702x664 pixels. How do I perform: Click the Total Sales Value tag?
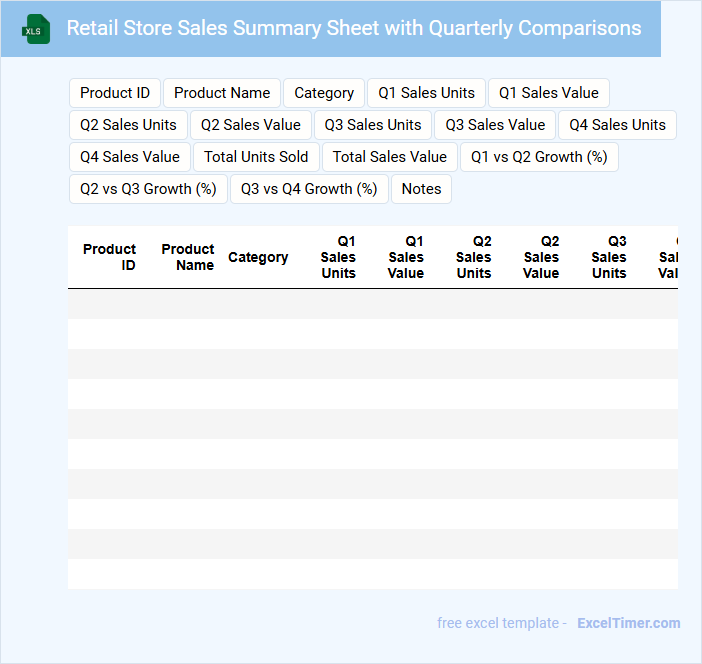390,157
